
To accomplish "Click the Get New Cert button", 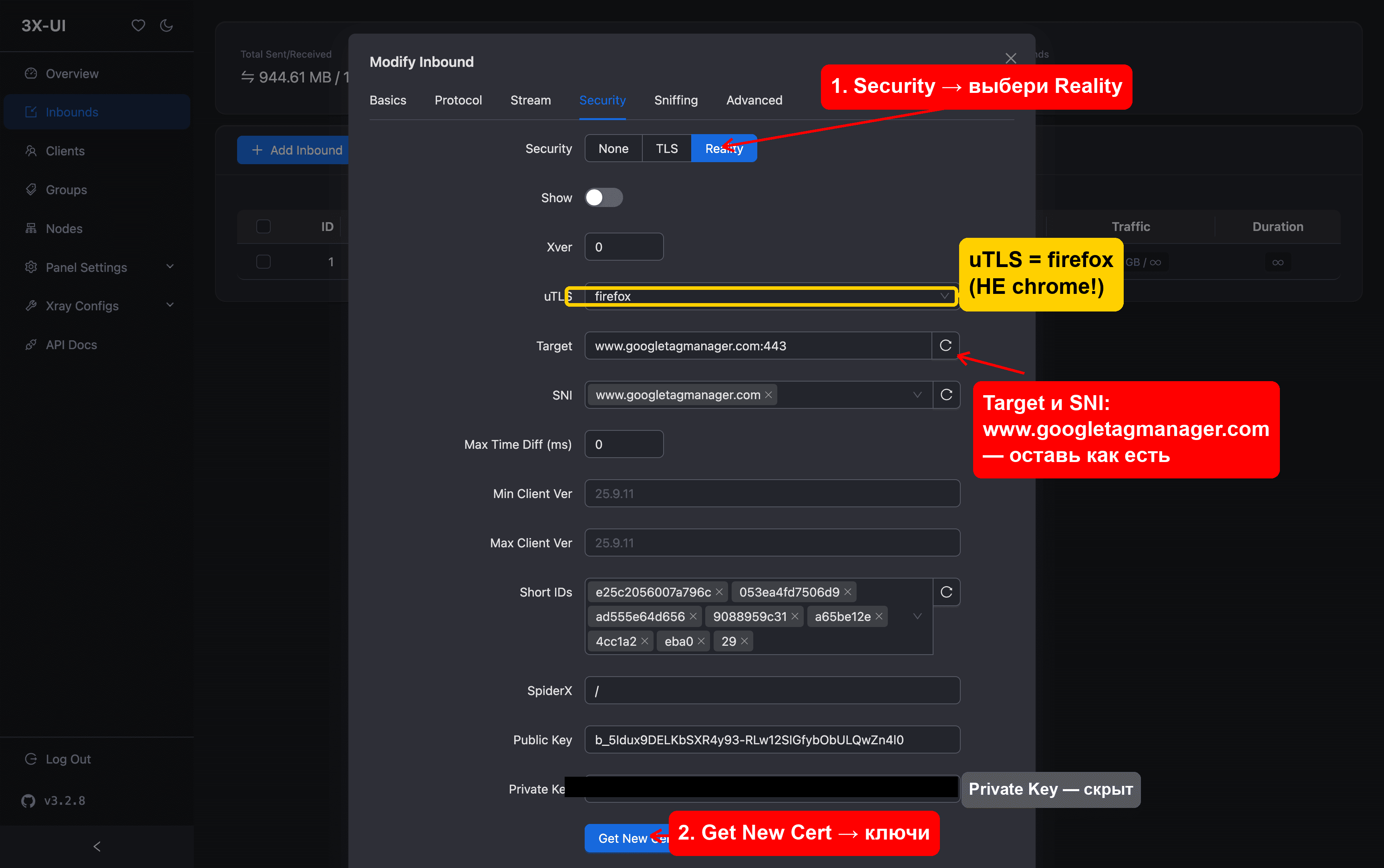I will [x=627, y=838].
